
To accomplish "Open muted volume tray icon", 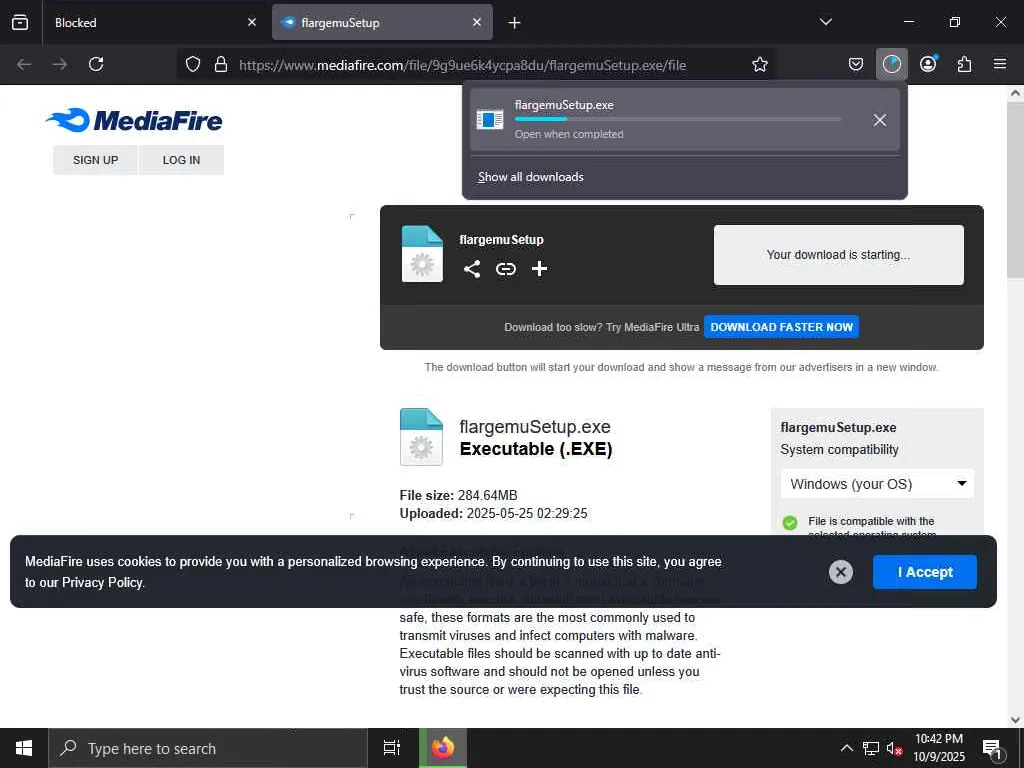I will click(894, 748).
